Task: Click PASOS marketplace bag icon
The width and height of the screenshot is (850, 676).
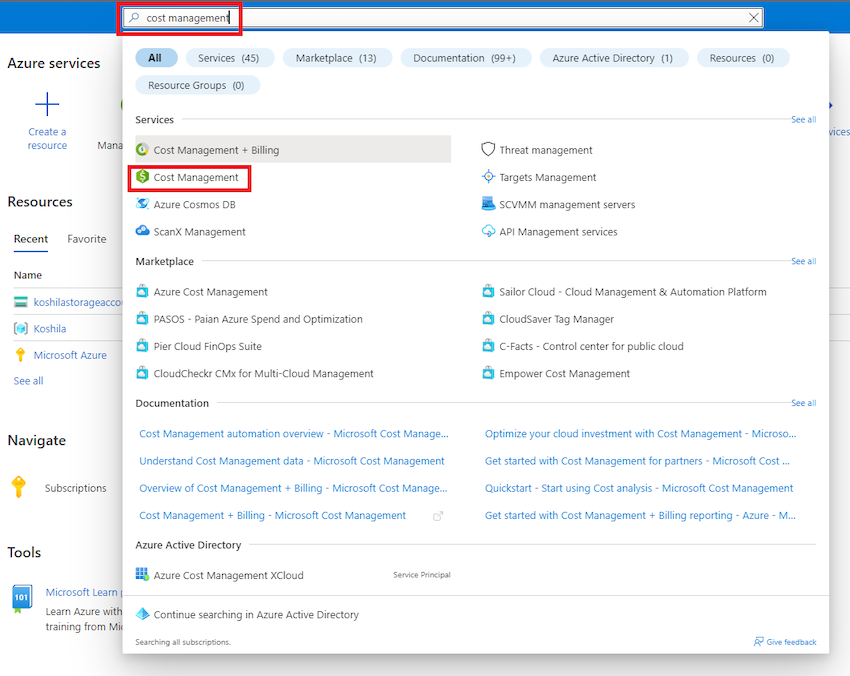Action: [x=142, y=318]
